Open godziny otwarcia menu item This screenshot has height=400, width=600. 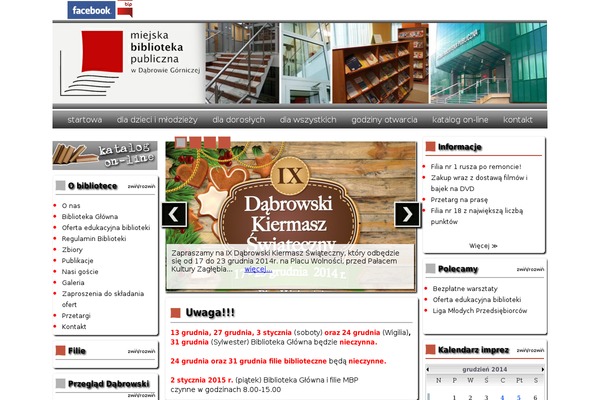coord(384,120)
